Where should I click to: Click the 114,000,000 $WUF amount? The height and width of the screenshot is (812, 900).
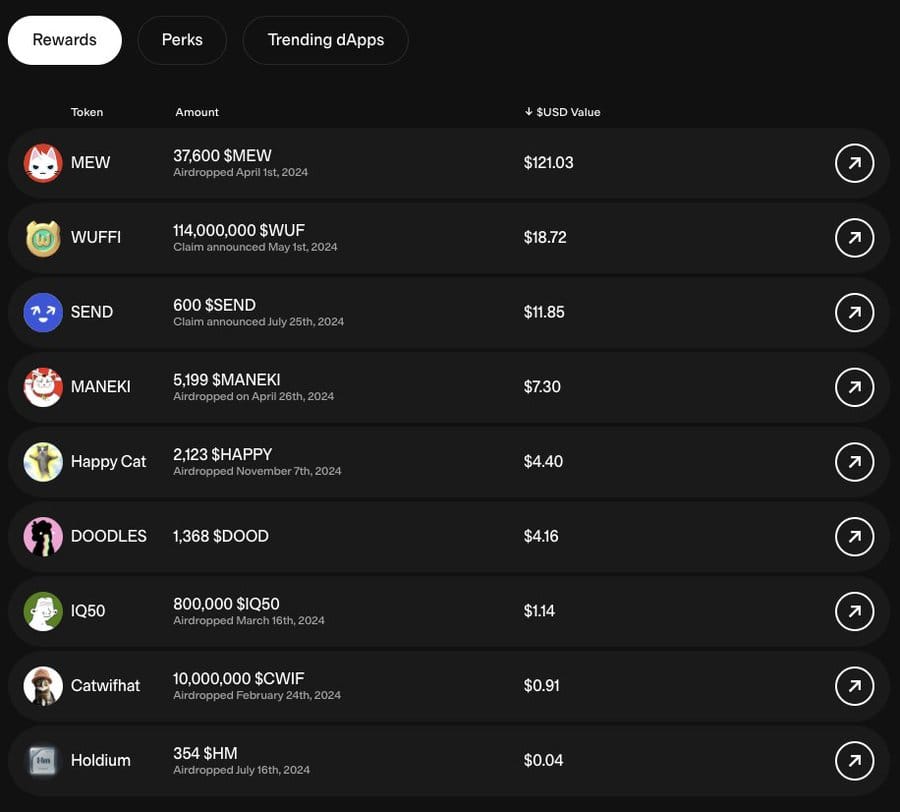click(239, 231)
